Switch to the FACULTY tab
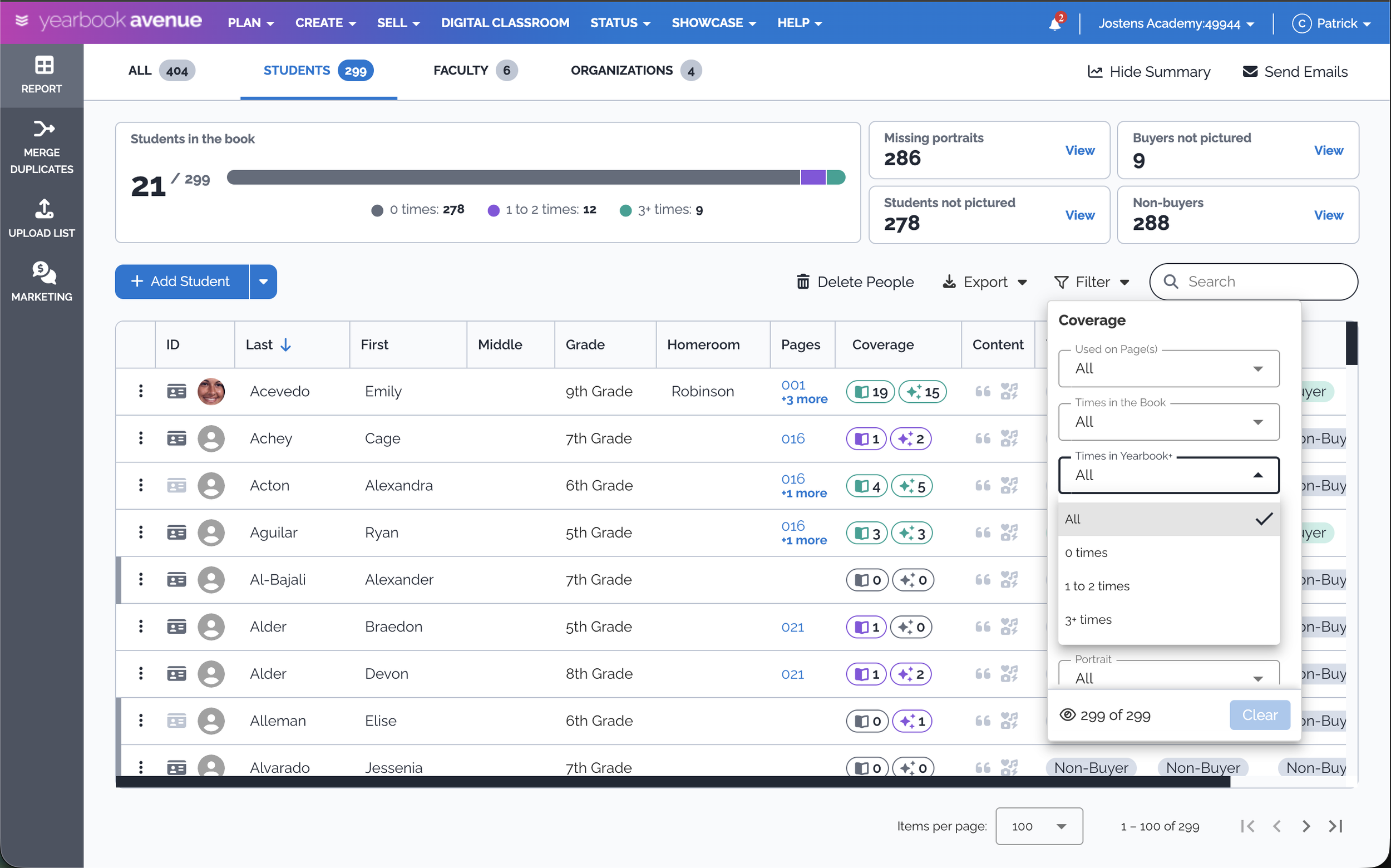Image resolution: width=1391 pixels, height=868 pixels. click(x=475, y=71)
